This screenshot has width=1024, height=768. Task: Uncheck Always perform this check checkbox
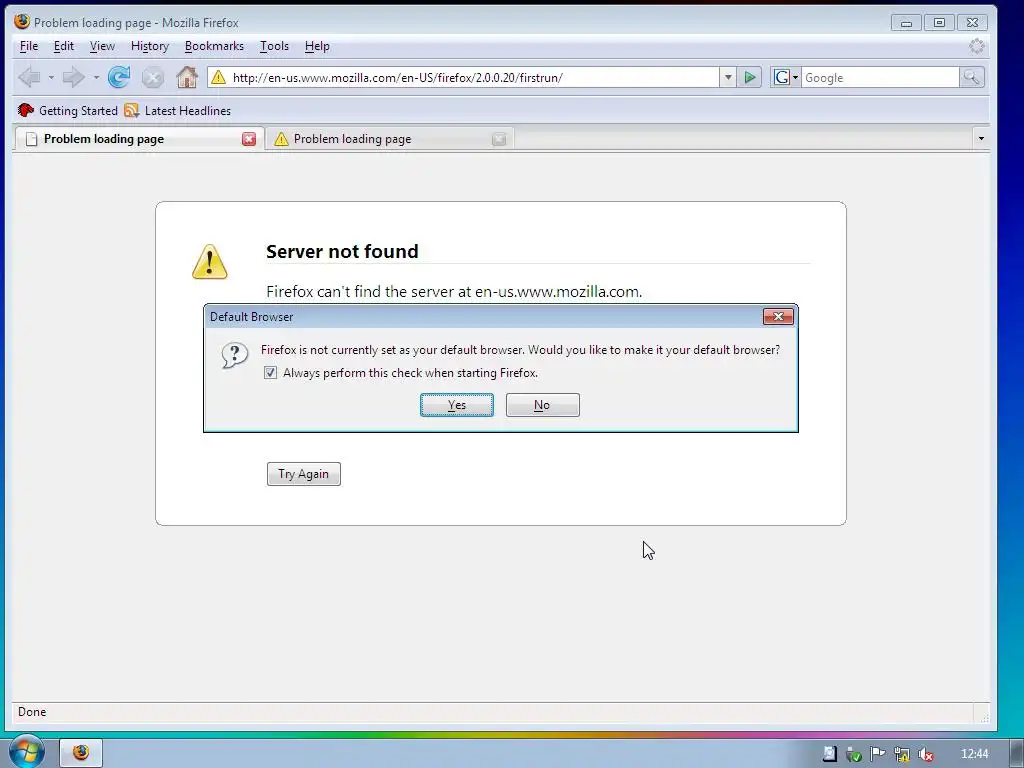[270, 373]
